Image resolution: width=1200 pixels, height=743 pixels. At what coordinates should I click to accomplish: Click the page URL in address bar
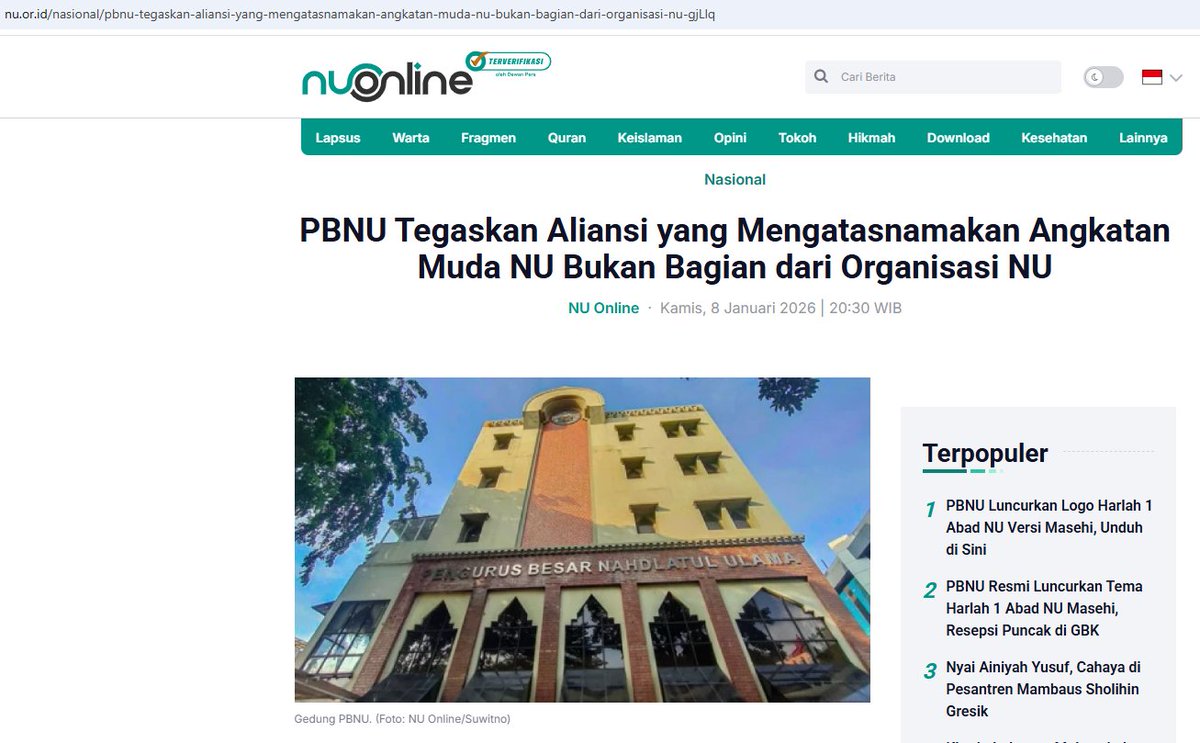point(360,15)
